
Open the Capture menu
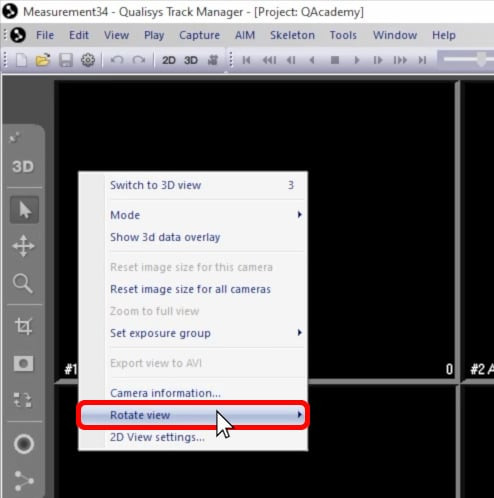pyautogui.click(x=199, y=35)
